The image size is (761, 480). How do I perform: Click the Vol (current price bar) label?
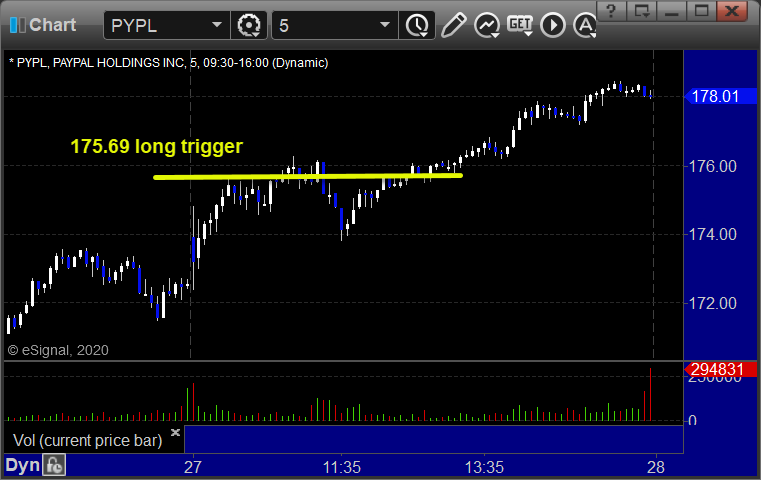[x=87, y=440]
